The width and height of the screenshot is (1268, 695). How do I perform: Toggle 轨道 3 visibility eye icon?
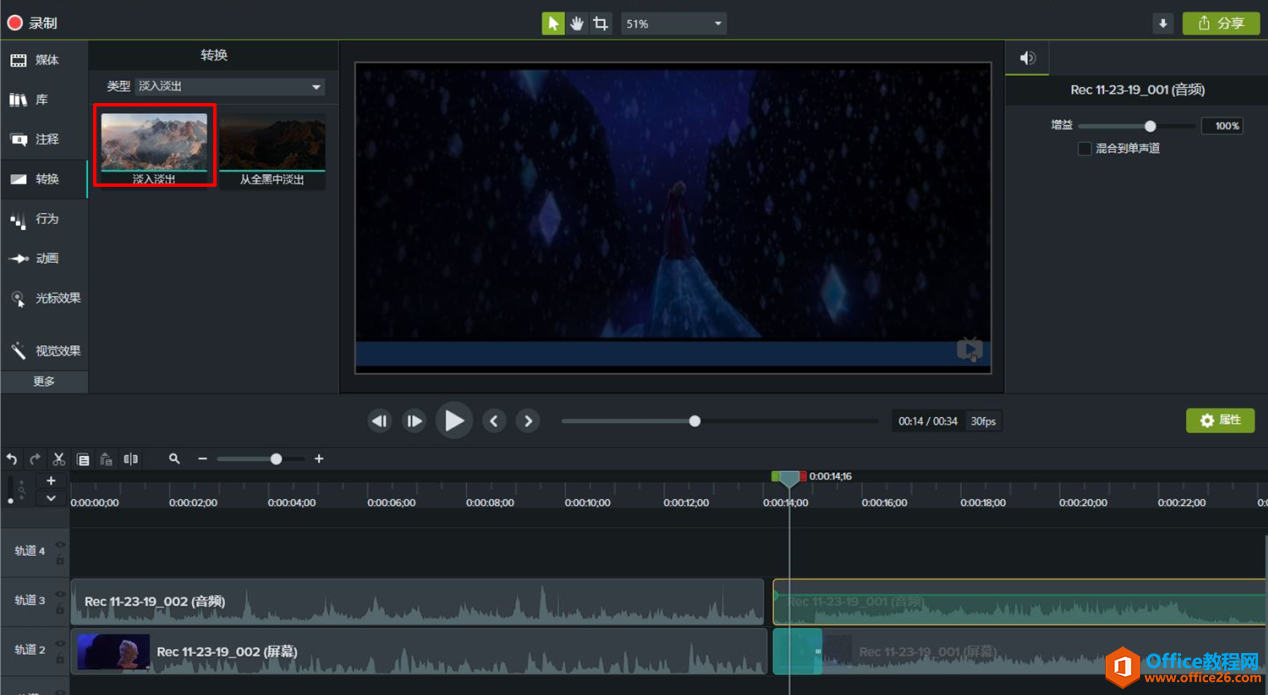point(60,595)
